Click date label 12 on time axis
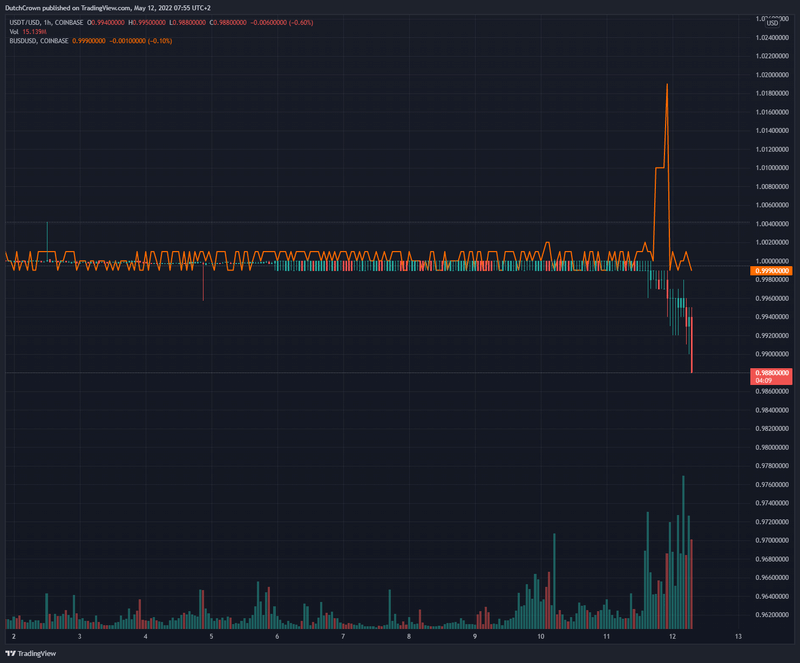 point(672,636)
